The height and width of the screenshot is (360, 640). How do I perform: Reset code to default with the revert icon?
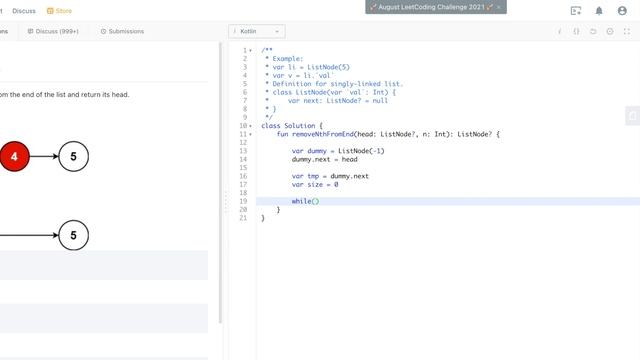tap(593, 31)
